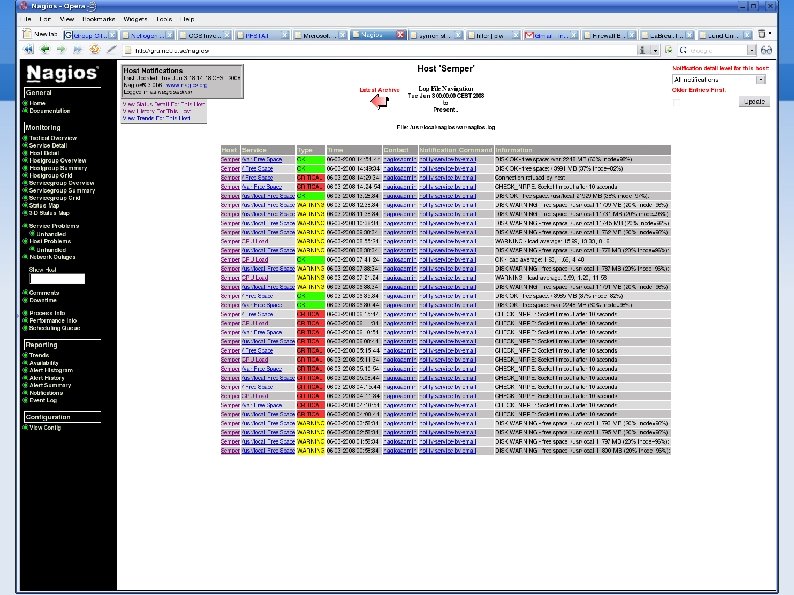Click the Service column header
794x595 pixels.
pos(268,150)
